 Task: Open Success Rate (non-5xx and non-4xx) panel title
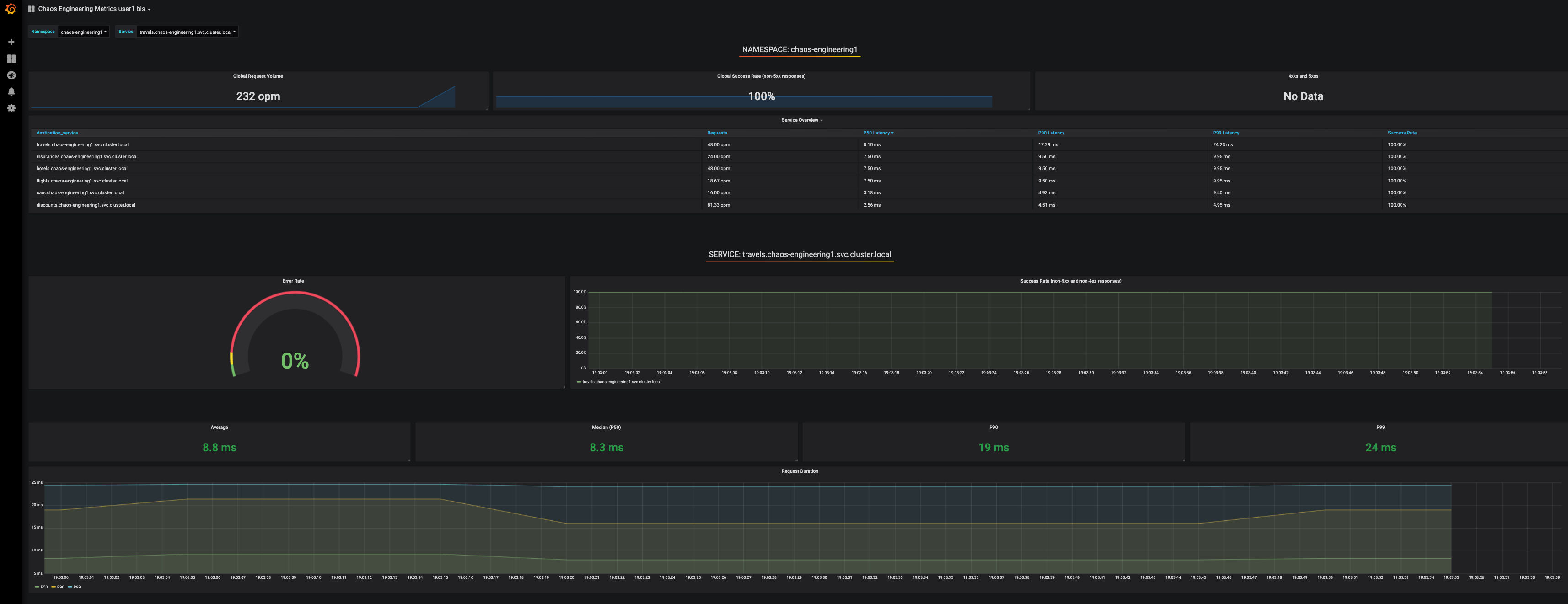pos(1070,281)
